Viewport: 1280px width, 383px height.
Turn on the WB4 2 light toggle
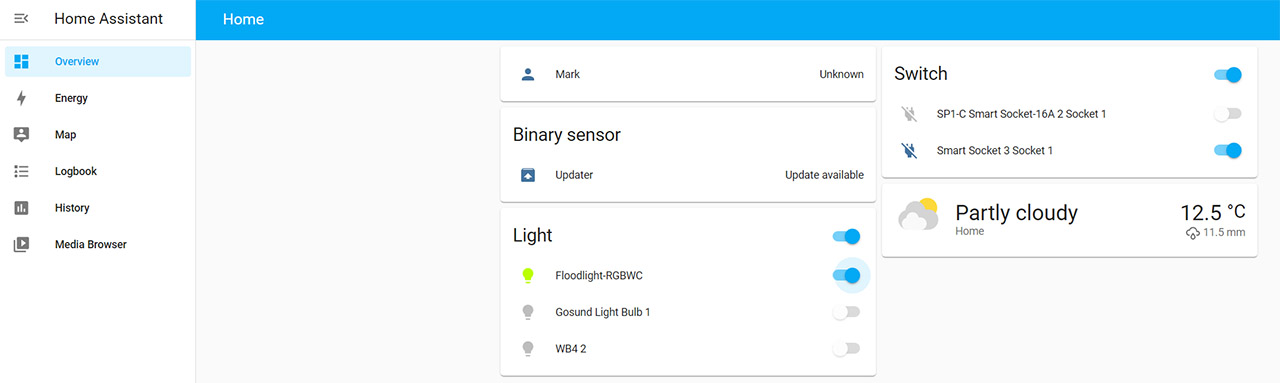846,349
